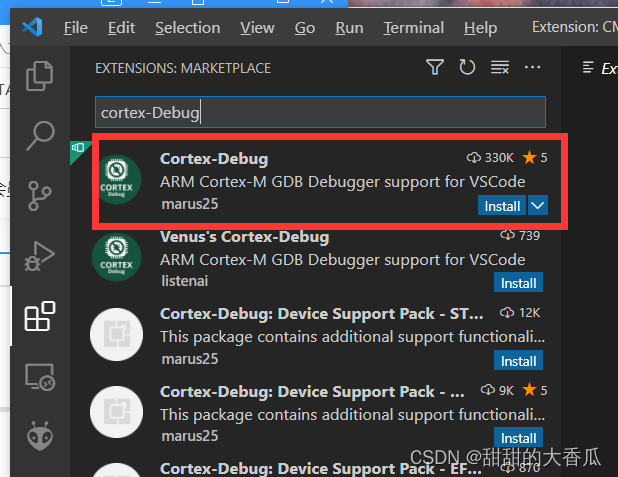This screenshot has height=477, width=618.
Task: Open the Go menu
Action: [x=305, y=28]
